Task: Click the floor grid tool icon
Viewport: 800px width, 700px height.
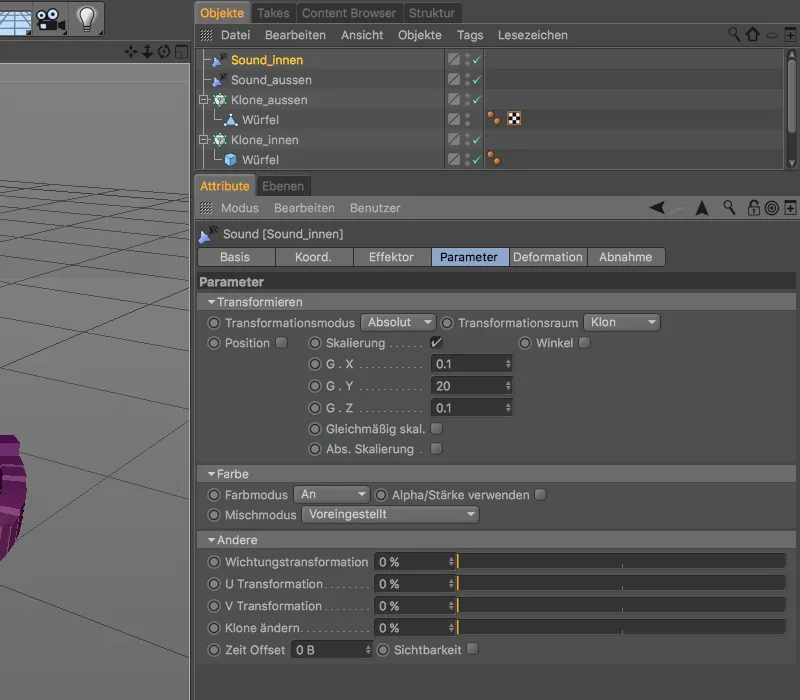Action: click(x=14, y=19)
